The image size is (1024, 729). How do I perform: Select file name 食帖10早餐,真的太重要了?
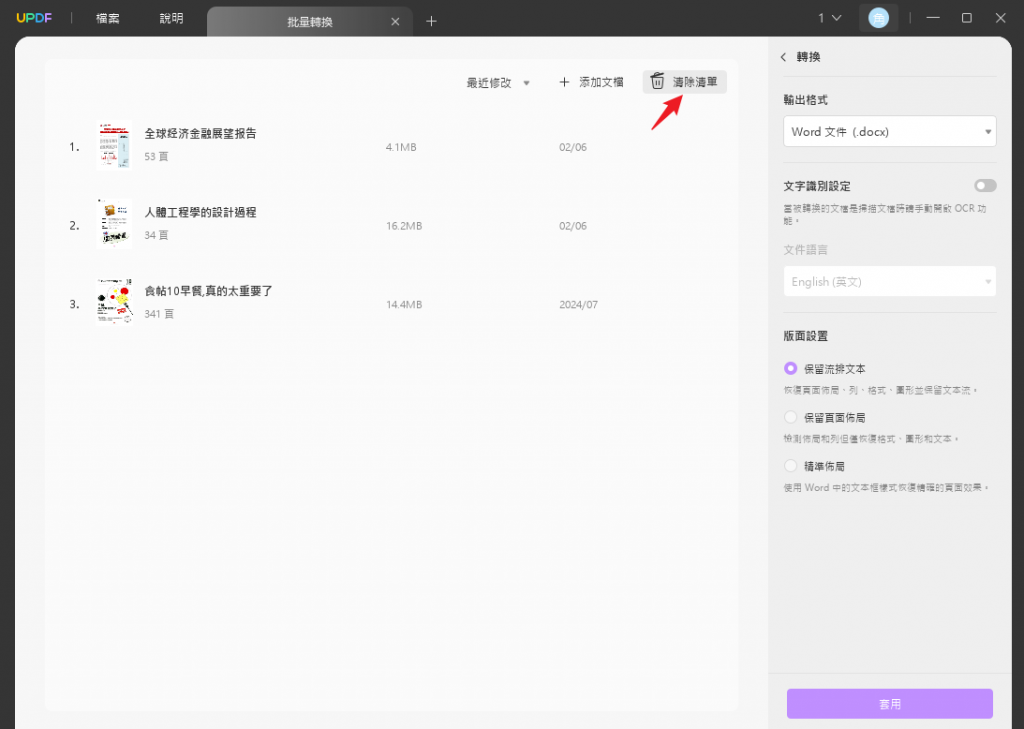[208, 291]
